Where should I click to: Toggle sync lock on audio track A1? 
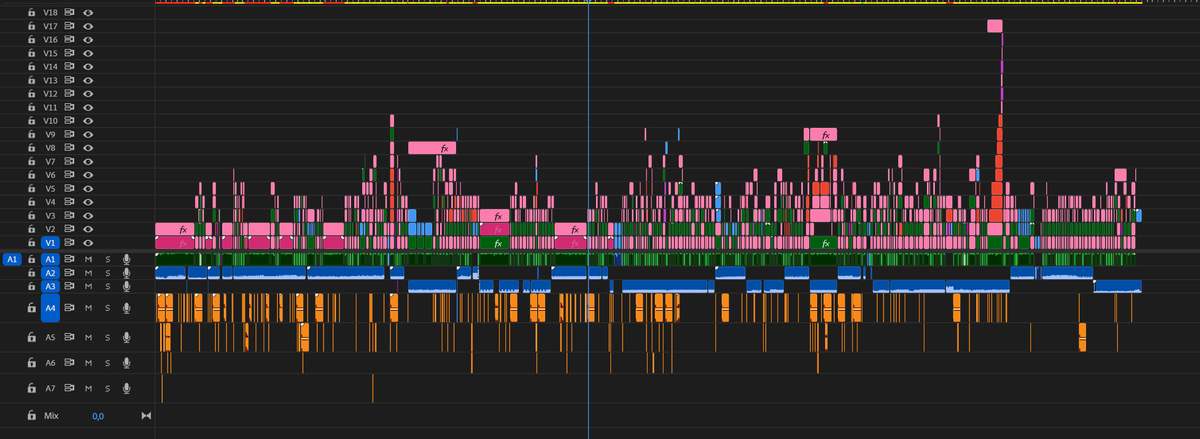[71, 259]
